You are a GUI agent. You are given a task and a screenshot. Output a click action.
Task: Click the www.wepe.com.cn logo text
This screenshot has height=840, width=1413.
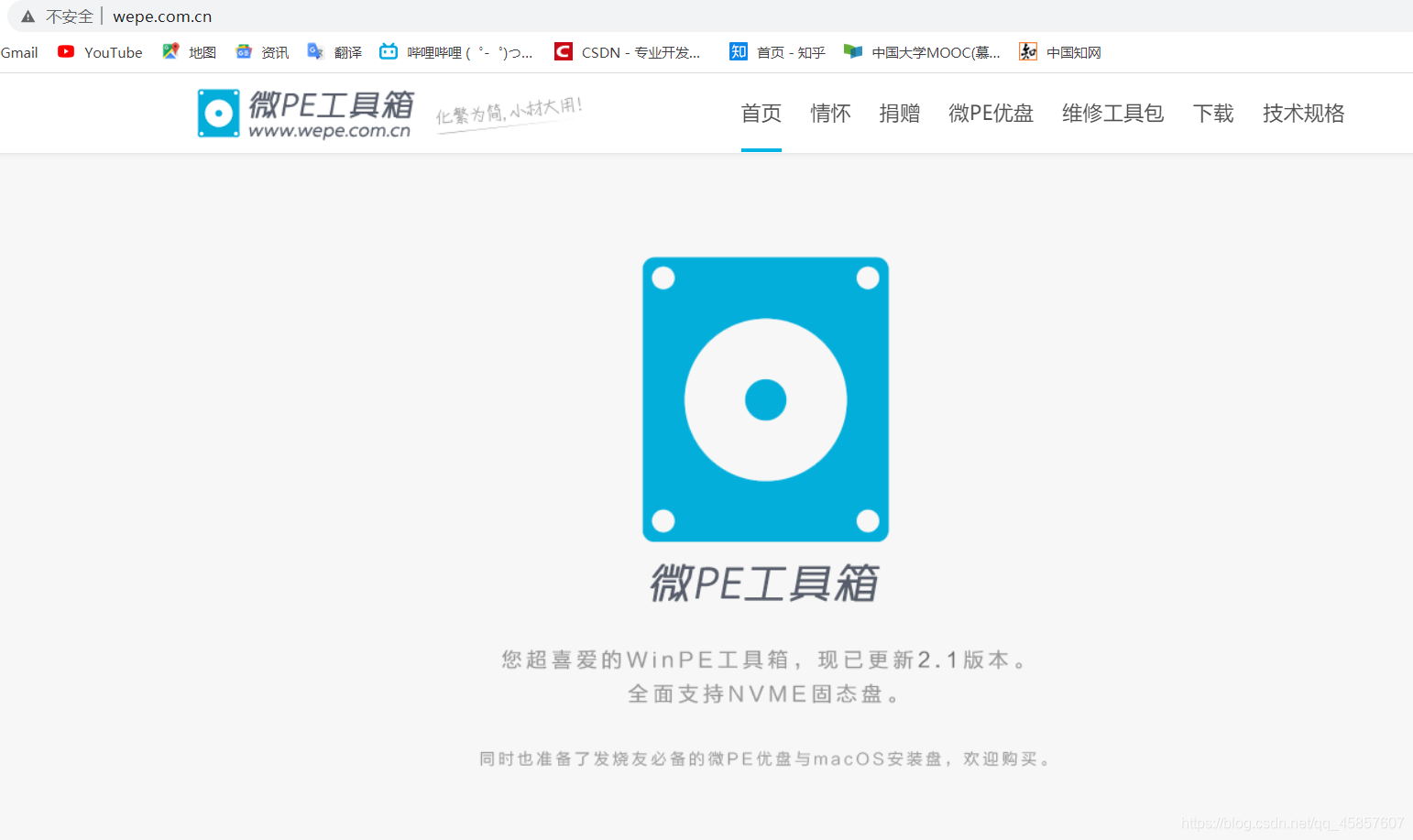click(x=330, y=131)
